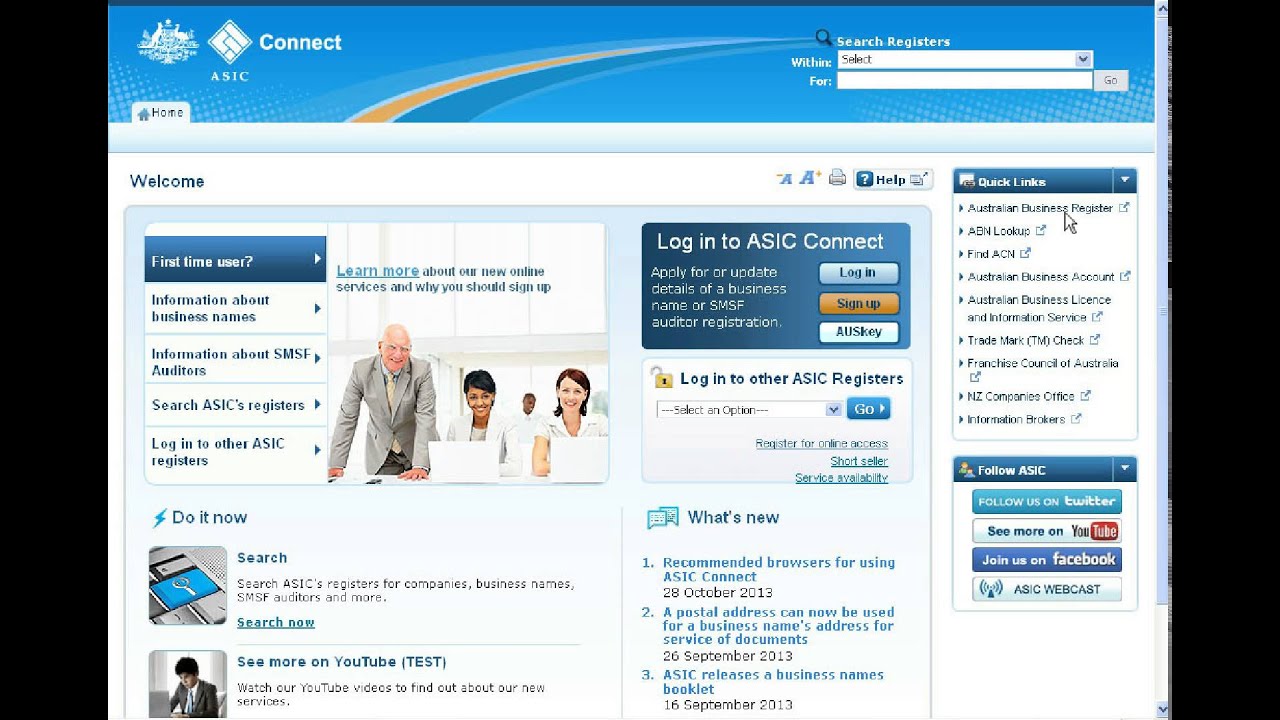Open the Service availability link
This screenshot has width=1280, height=720.
[x=841, y=478]
